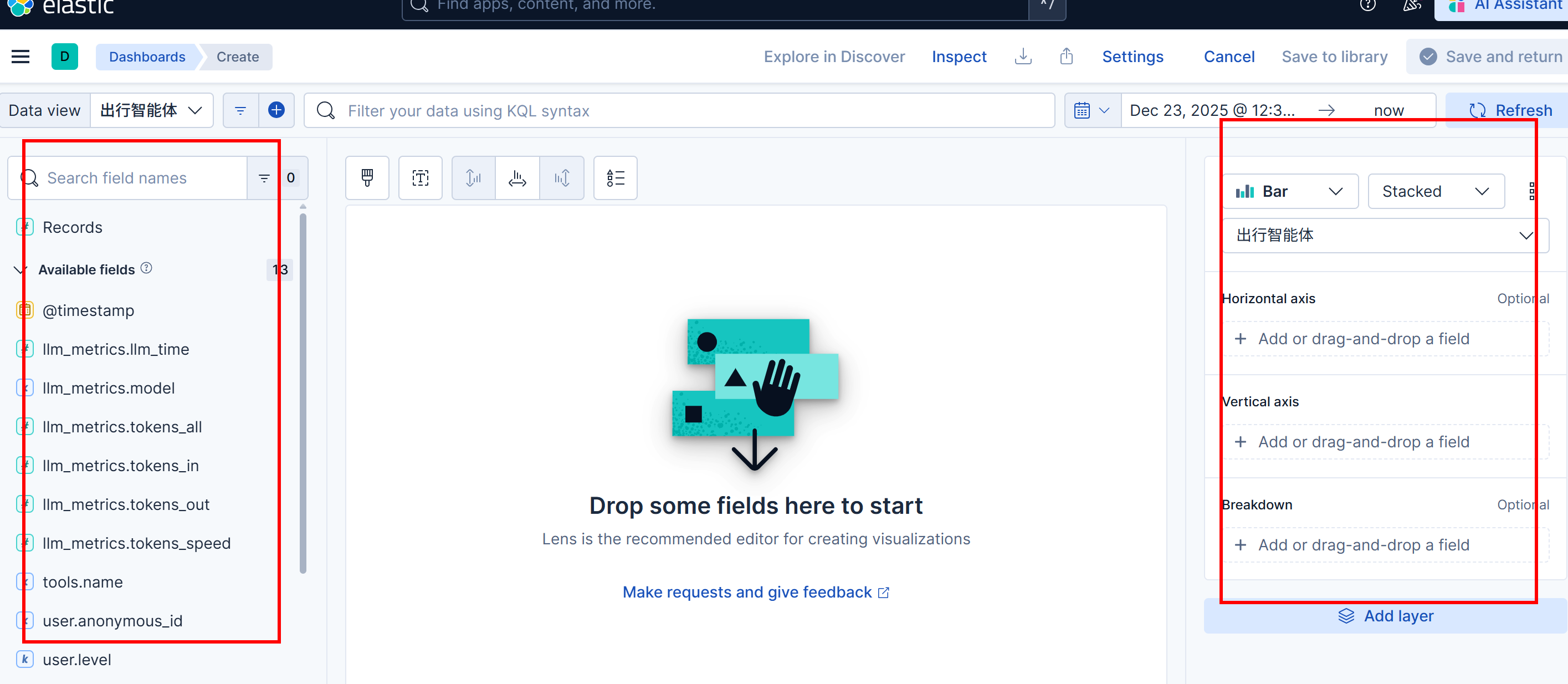Go to the Dashboards breadcrumb
The width and height of the screenshot is (1568, 684).
147,57
